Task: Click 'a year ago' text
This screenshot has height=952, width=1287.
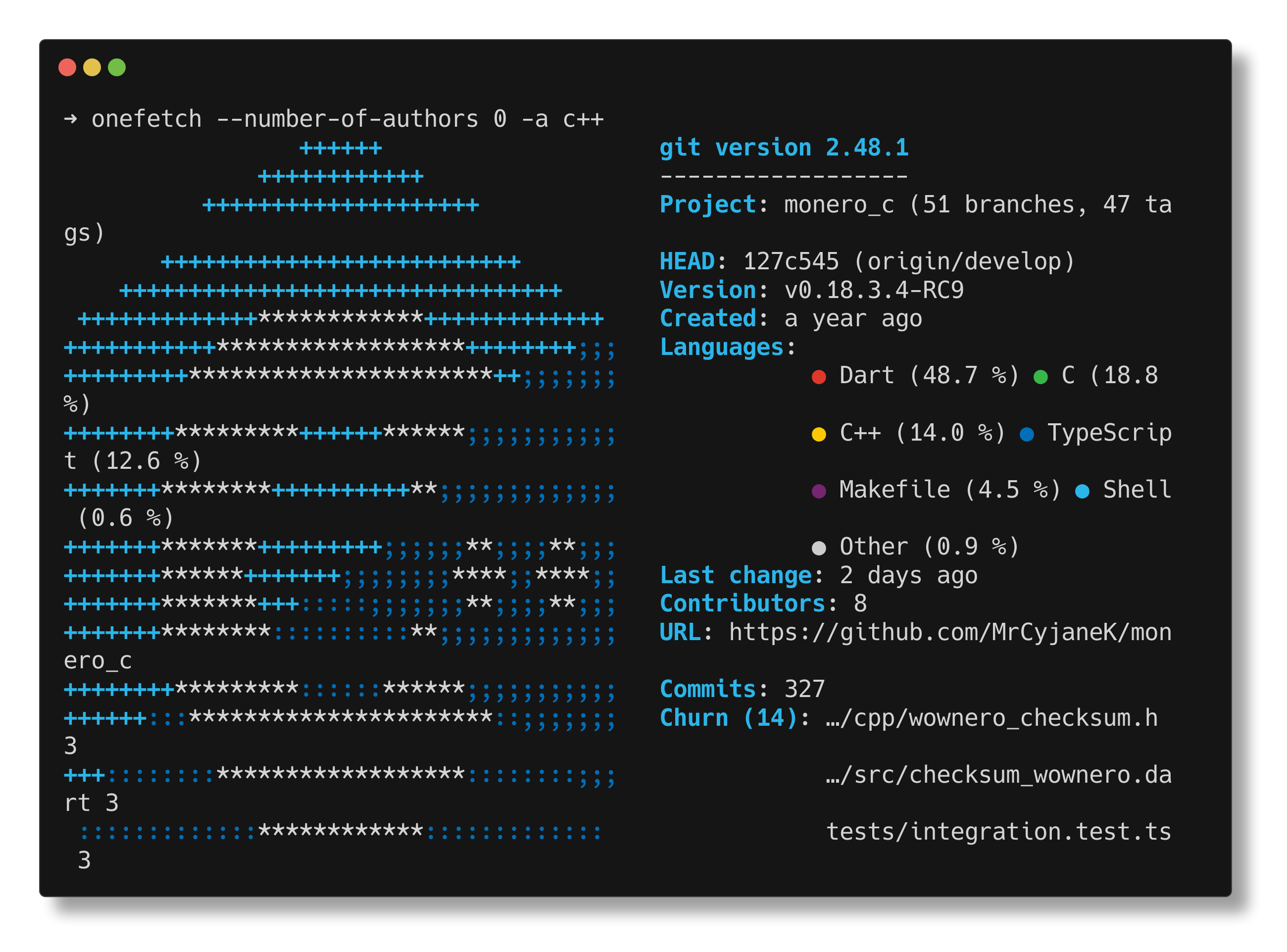Action: click(853, 319)
